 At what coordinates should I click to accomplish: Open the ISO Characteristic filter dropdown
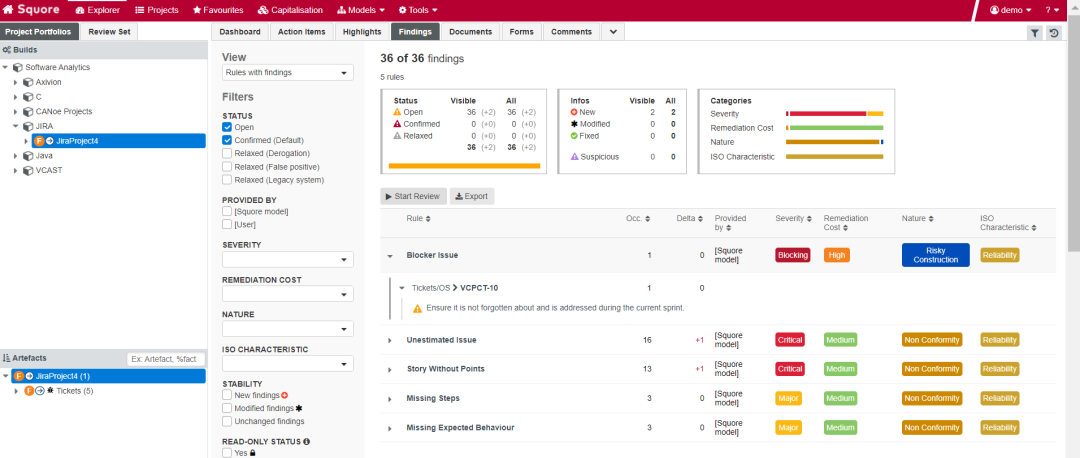tap(288, 364)
